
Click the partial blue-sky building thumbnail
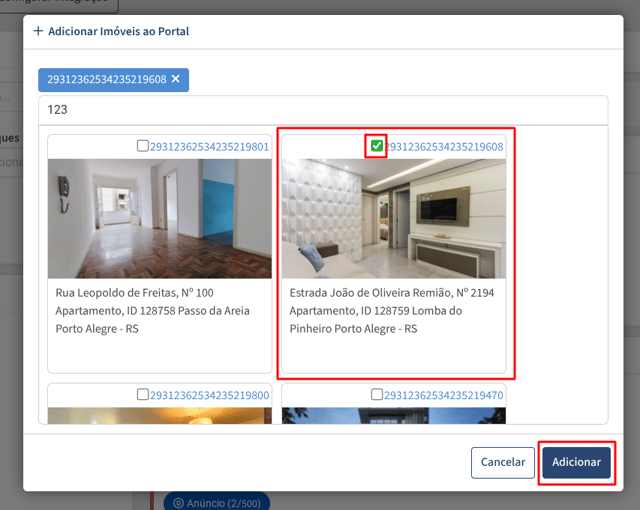coord(394,415)
